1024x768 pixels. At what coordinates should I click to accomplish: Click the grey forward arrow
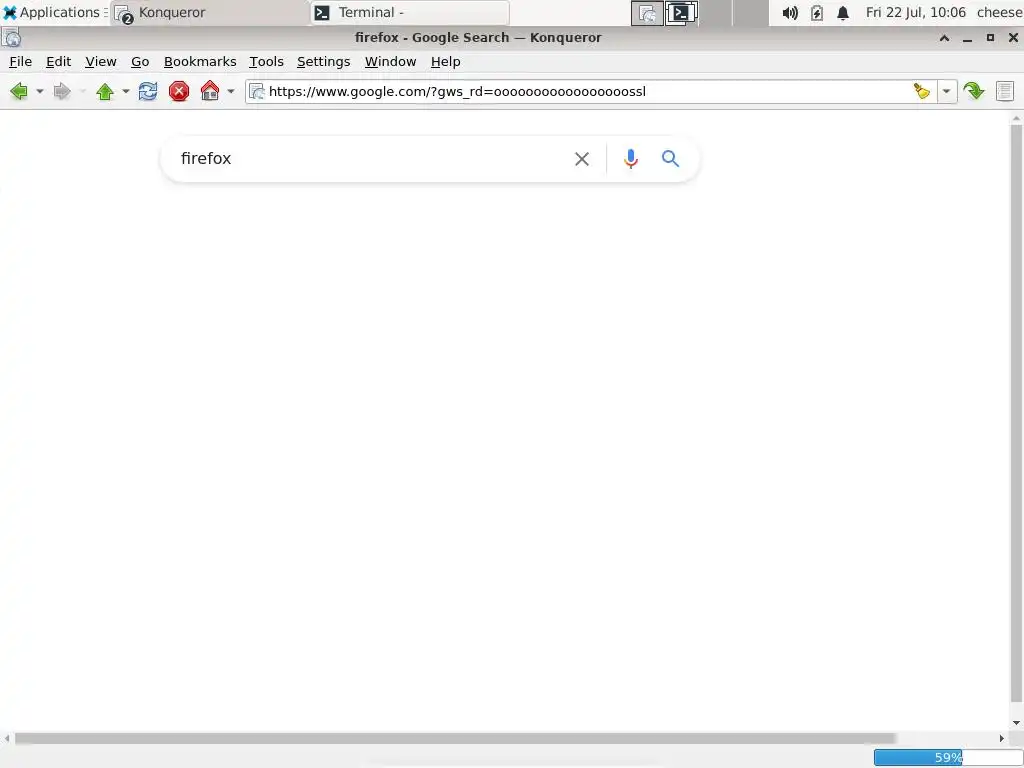click(62, 91)
